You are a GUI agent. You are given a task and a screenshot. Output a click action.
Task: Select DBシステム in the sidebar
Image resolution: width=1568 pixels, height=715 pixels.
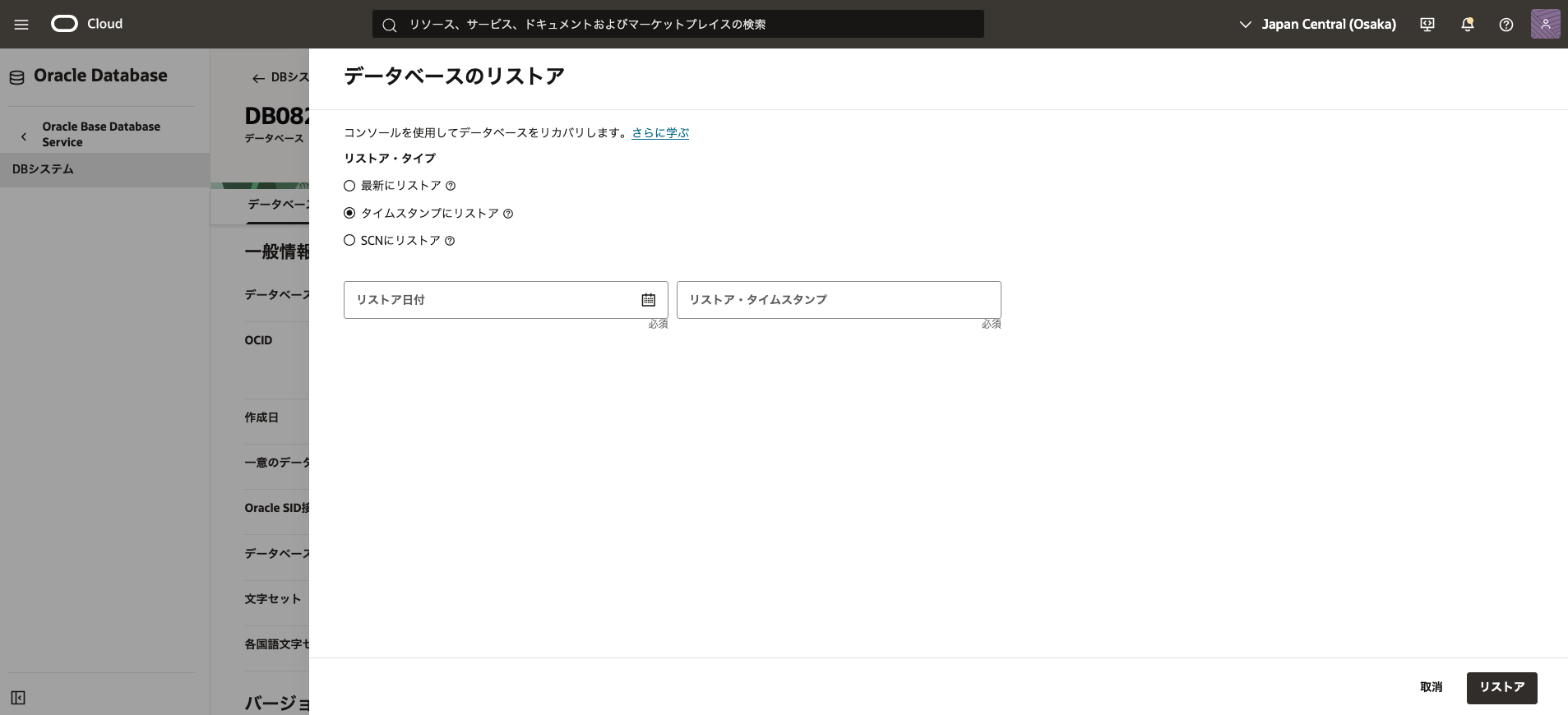tap(43, 169)
